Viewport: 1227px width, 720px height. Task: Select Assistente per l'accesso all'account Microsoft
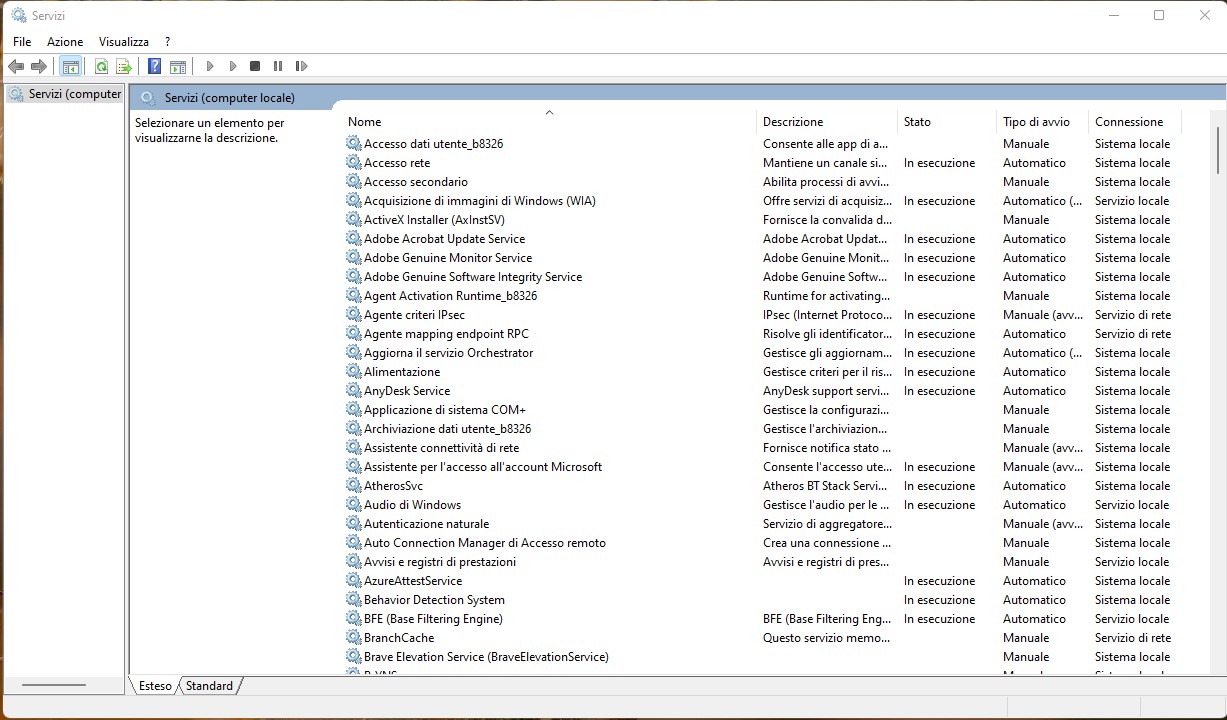point(483,467)
